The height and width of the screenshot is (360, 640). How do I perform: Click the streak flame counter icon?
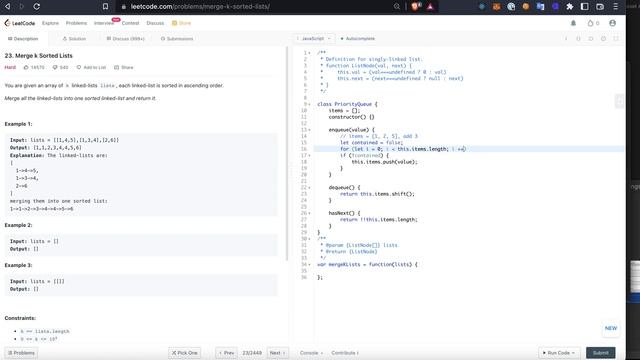pyautogui.click(x=590, y=23)
